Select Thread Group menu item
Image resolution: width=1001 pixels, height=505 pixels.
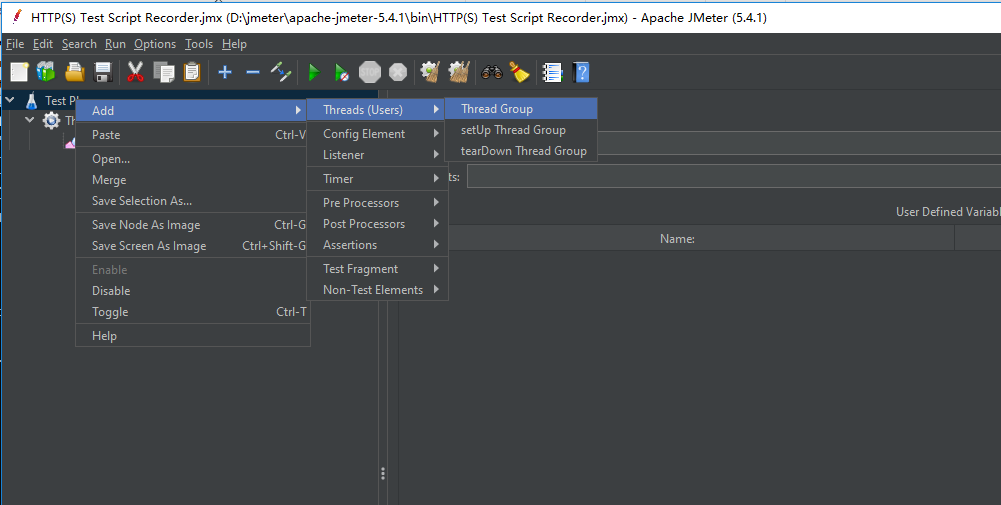pos(521,109)
